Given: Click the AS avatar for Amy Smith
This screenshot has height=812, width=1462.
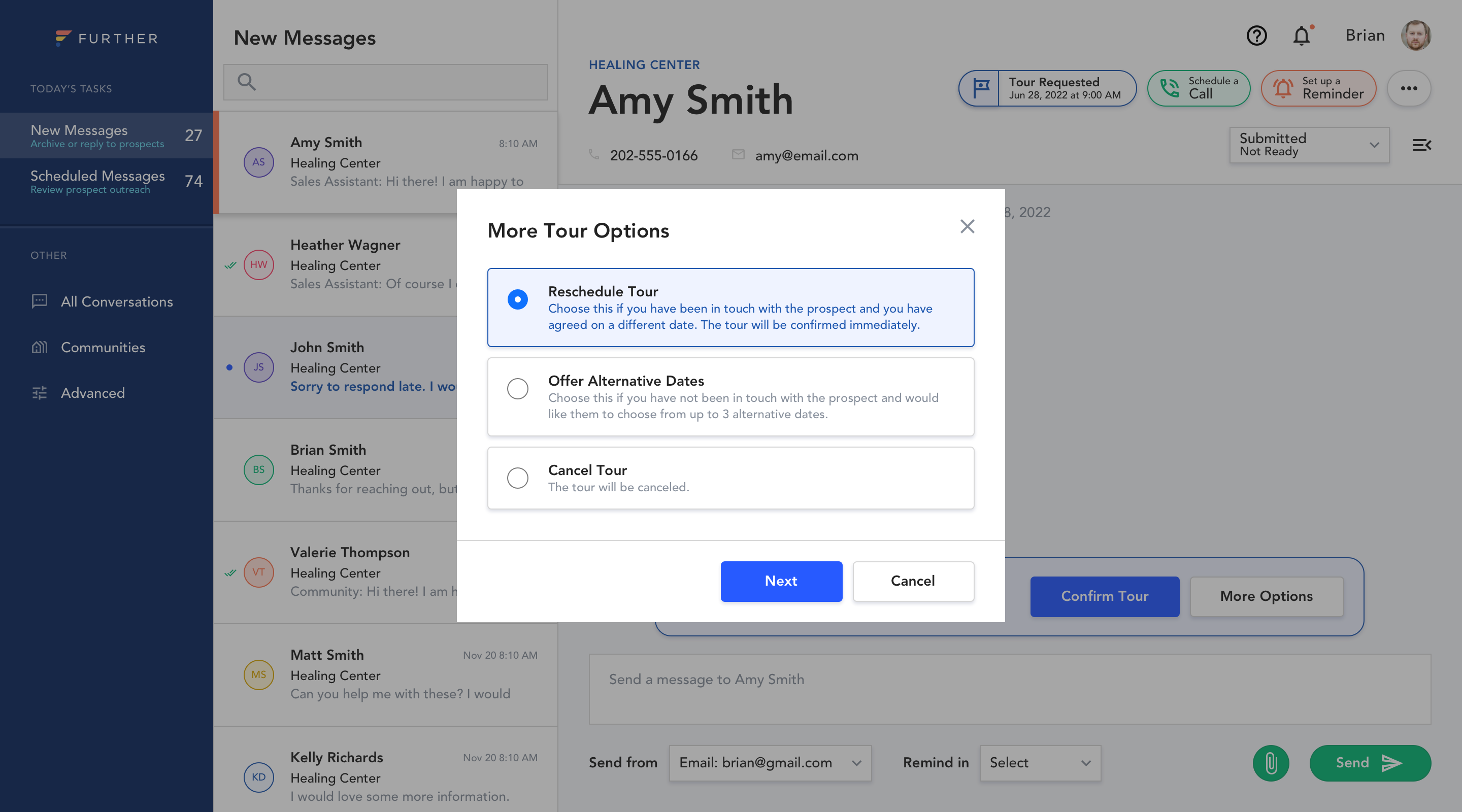Looking at the screenshot, I should tap(259, 162).
